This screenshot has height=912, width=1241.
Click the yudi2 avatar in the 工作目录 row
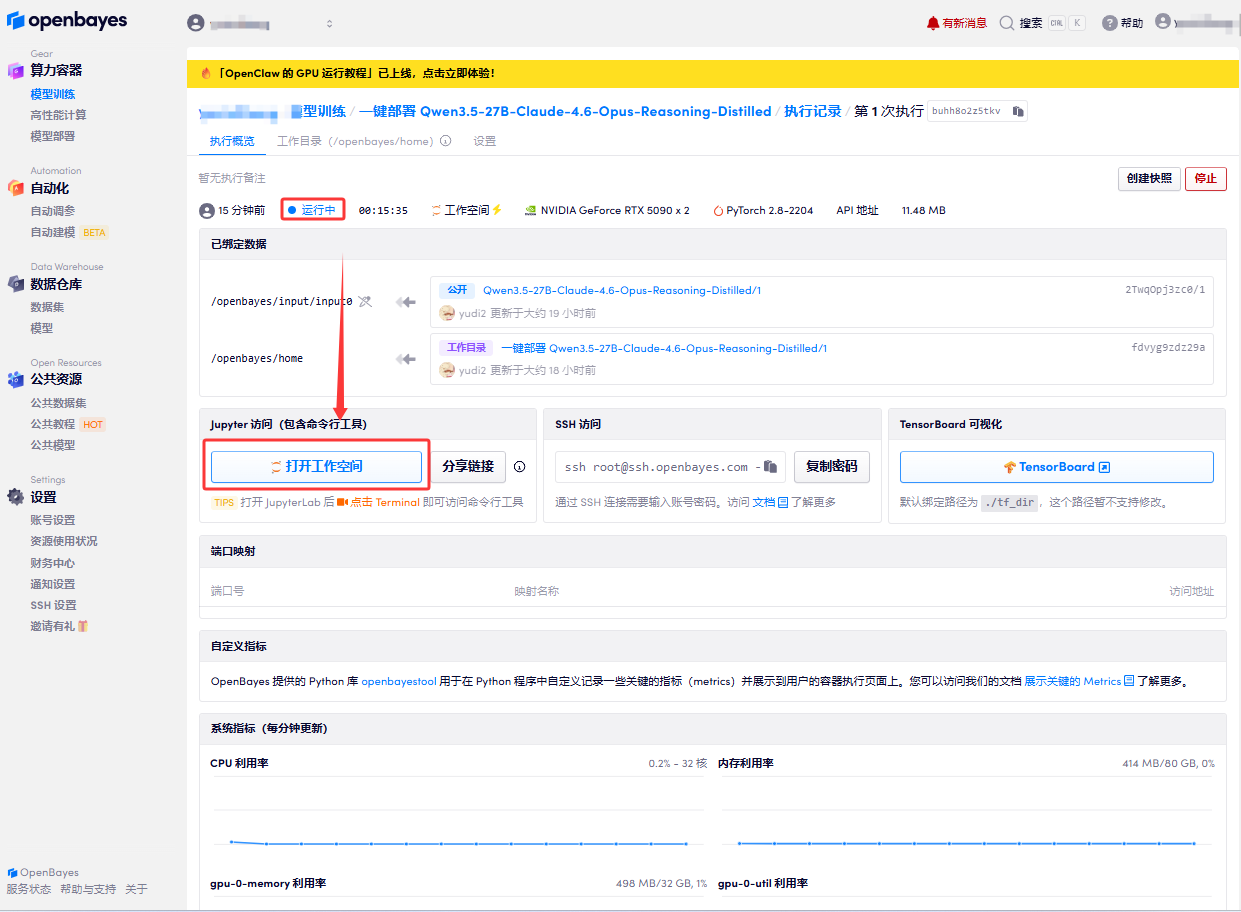pyautogui.click(x=447, y=370)
